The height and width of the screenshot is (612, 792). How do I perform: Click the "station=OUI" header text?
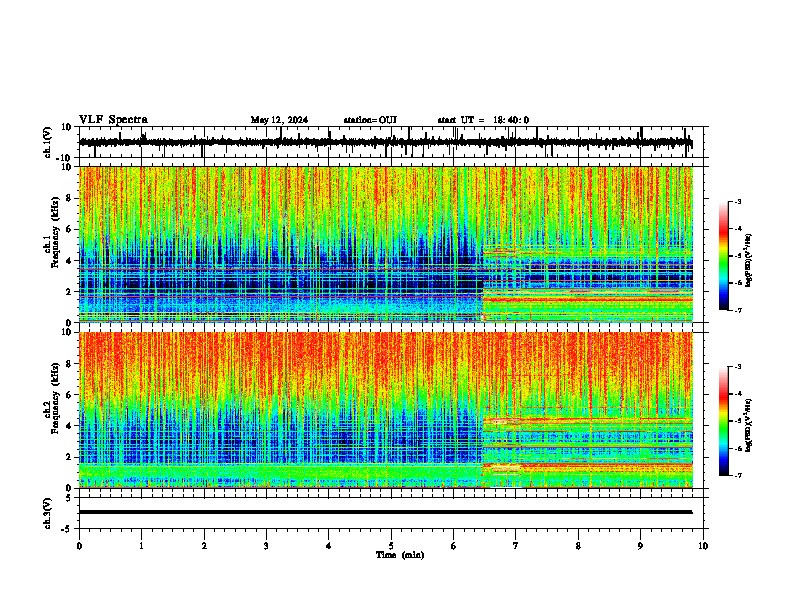pos(370,120)
